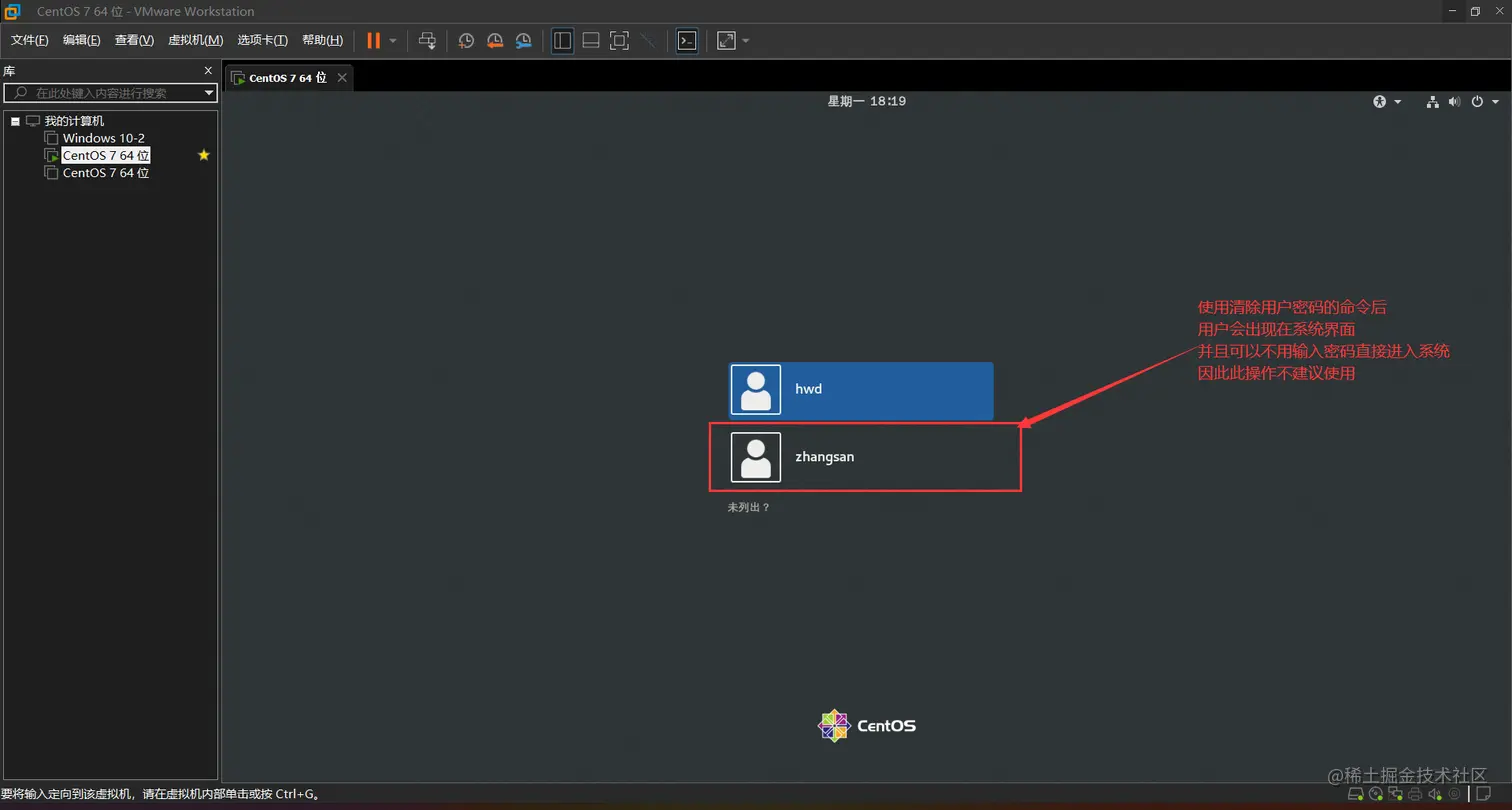This screenshot has width=1512, height=810.
Task: Select the highlighted CentOS 7 64 位 entry
Action: pos(106,155)
